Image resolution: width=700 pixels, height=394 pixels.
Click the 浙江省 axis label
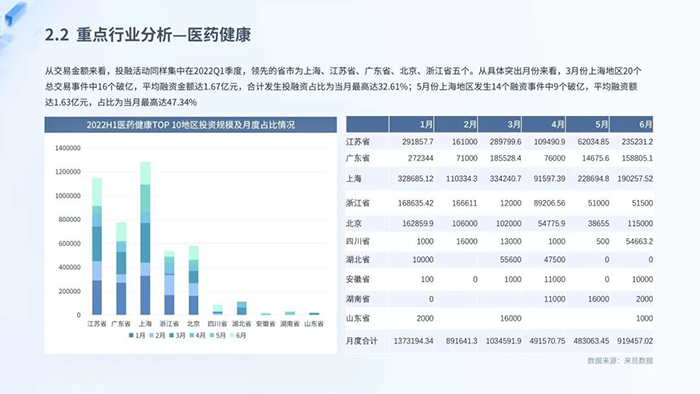(x=169, y=323)
